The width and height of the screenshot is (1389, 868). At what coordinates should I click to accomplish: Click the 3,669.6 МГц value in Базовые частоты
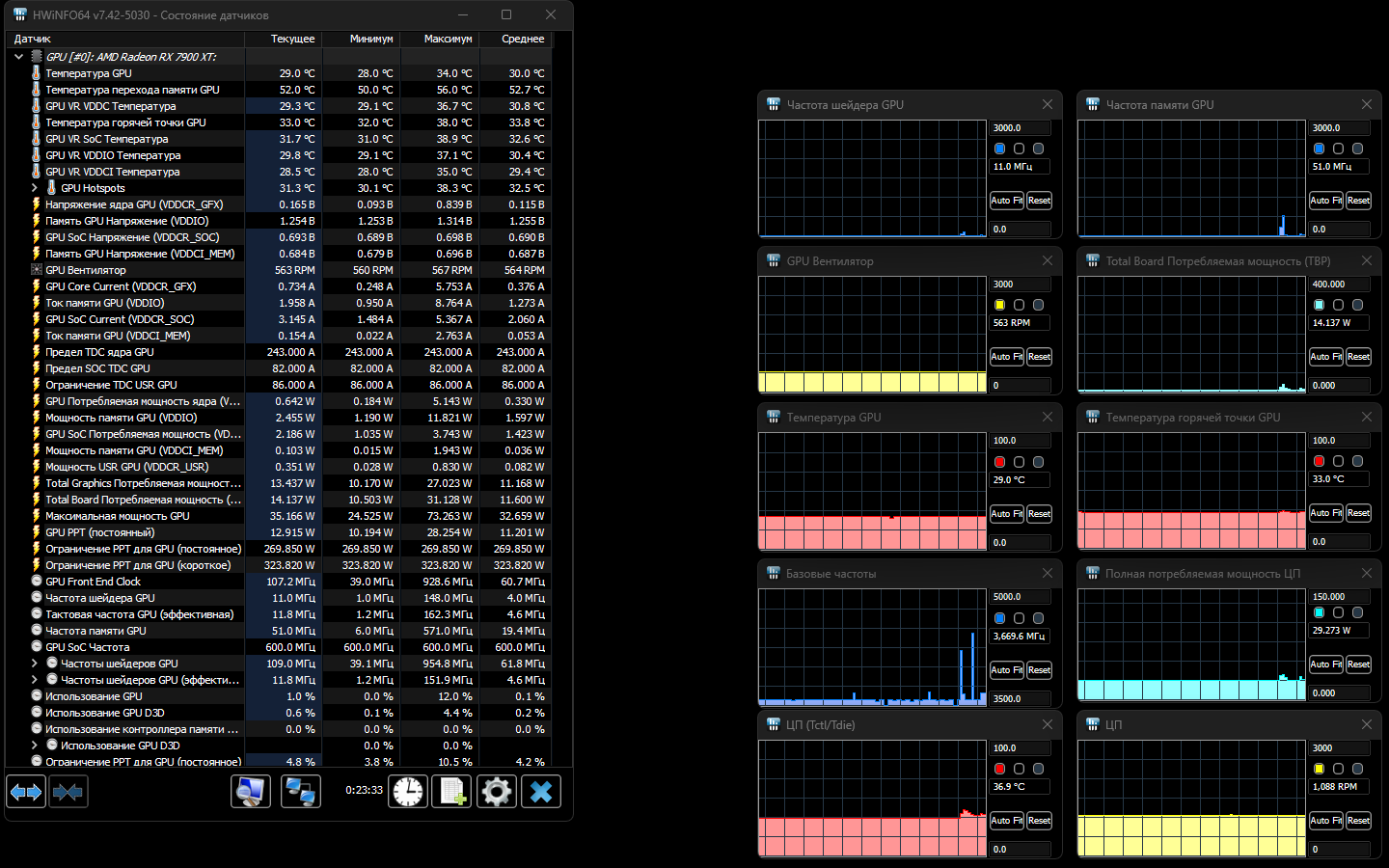pos(1020,637)
